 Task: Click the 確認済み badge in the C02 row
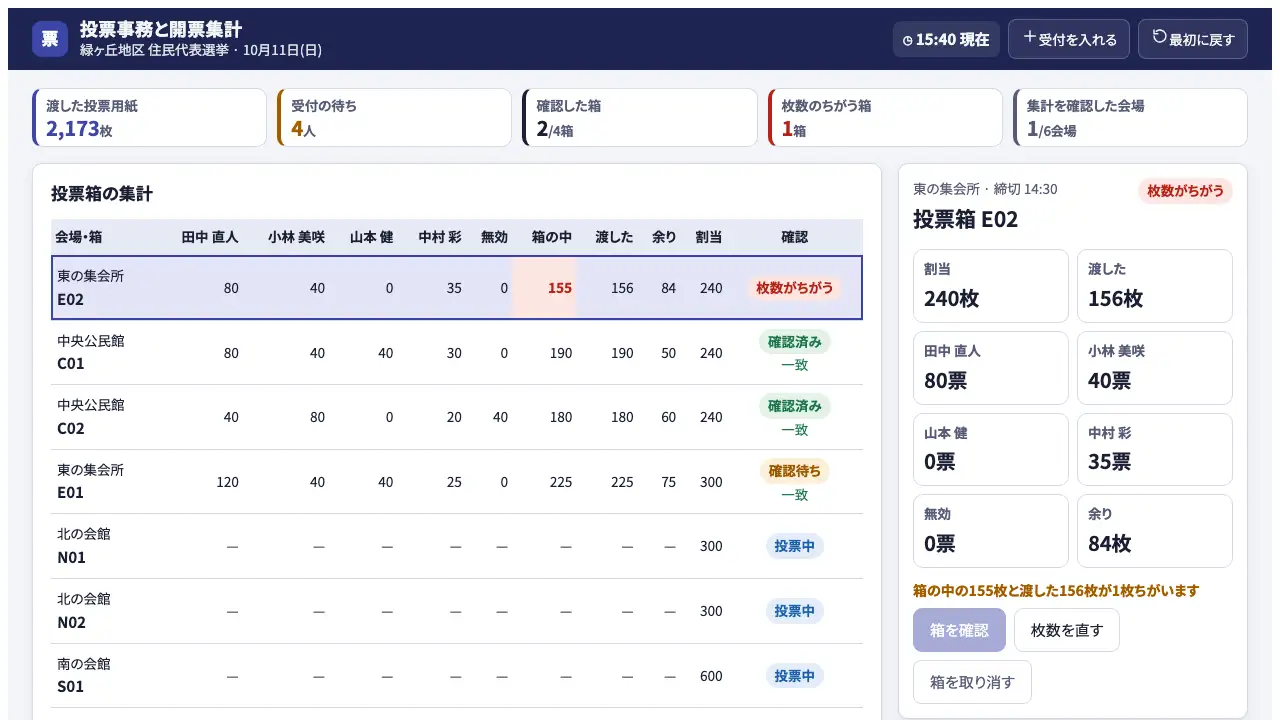tap(794, 406)
